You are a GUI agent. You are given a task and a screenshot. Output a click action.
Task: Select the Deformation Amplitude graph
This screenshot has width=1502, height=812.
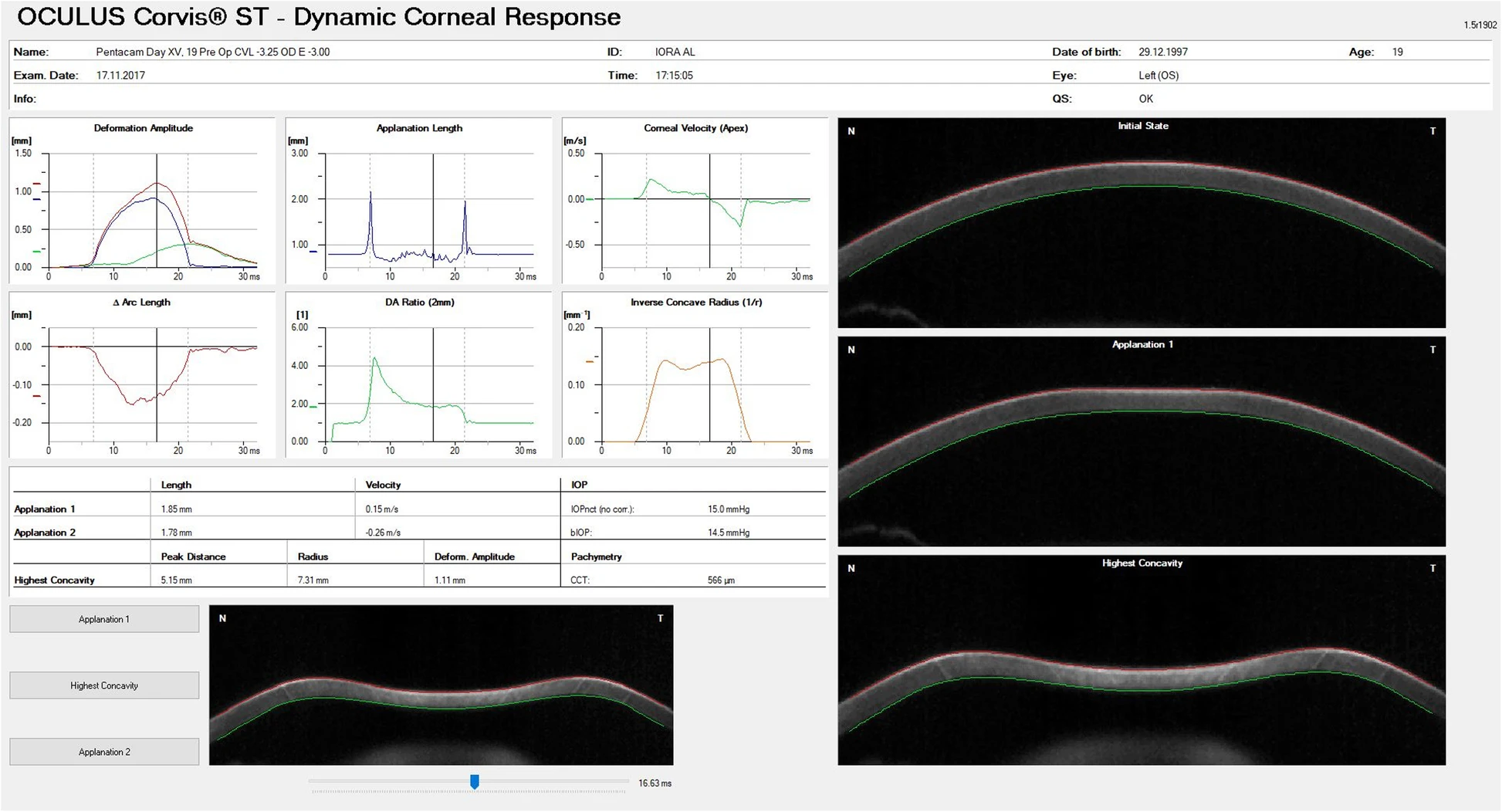(x=142, y=201)
